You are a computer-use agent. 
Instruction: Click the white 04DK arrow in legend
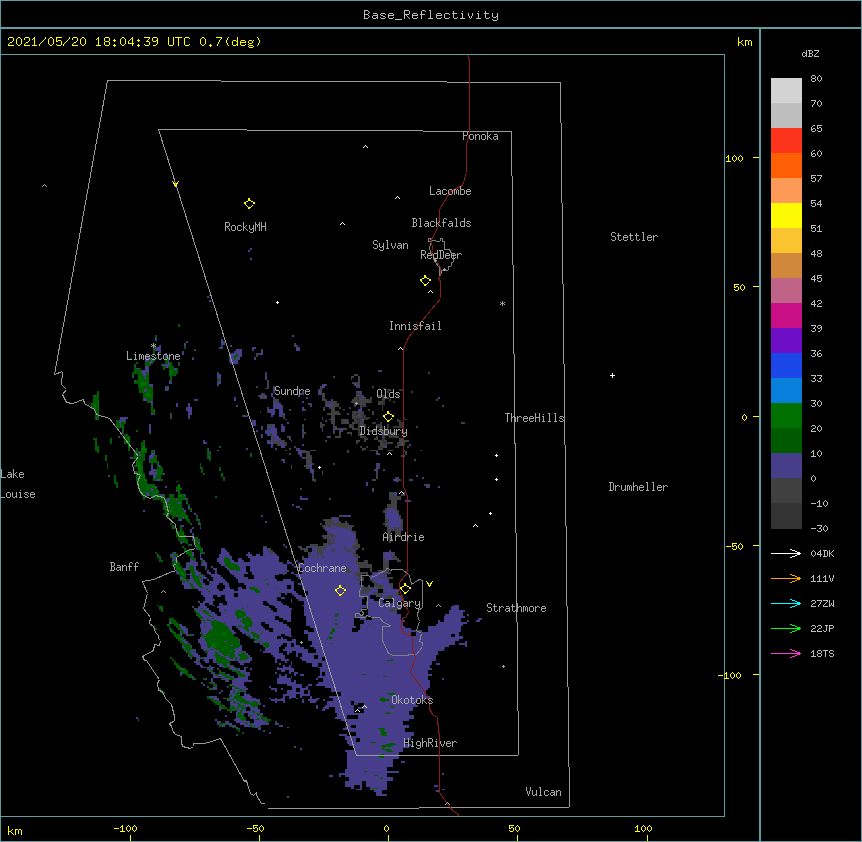pyautogui.click(x=786, y=553)
